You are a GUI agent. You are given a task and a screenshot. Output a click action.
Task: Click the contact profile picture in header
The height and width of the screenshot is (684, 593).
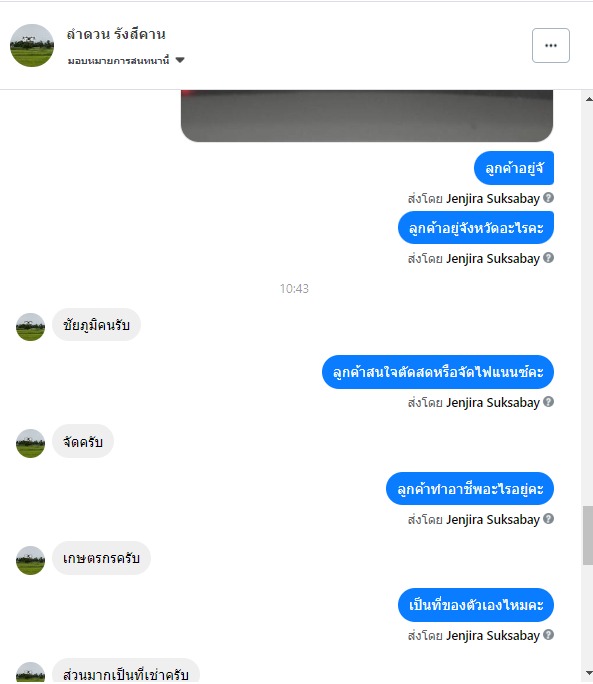(32, 45)
